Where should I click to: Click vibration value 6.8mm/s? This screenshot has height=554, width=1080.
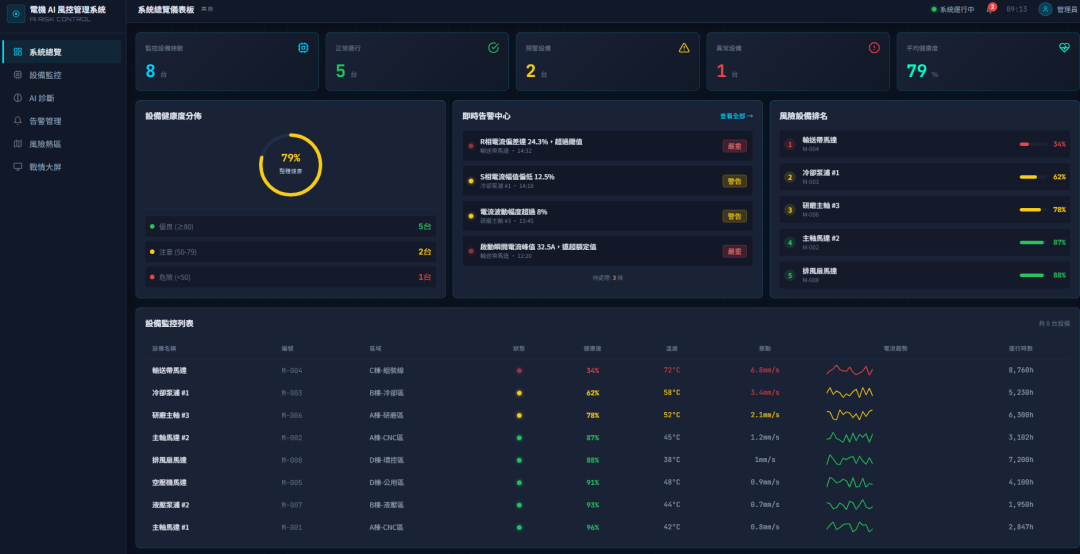pyautogui.click(x=765, y=371)
